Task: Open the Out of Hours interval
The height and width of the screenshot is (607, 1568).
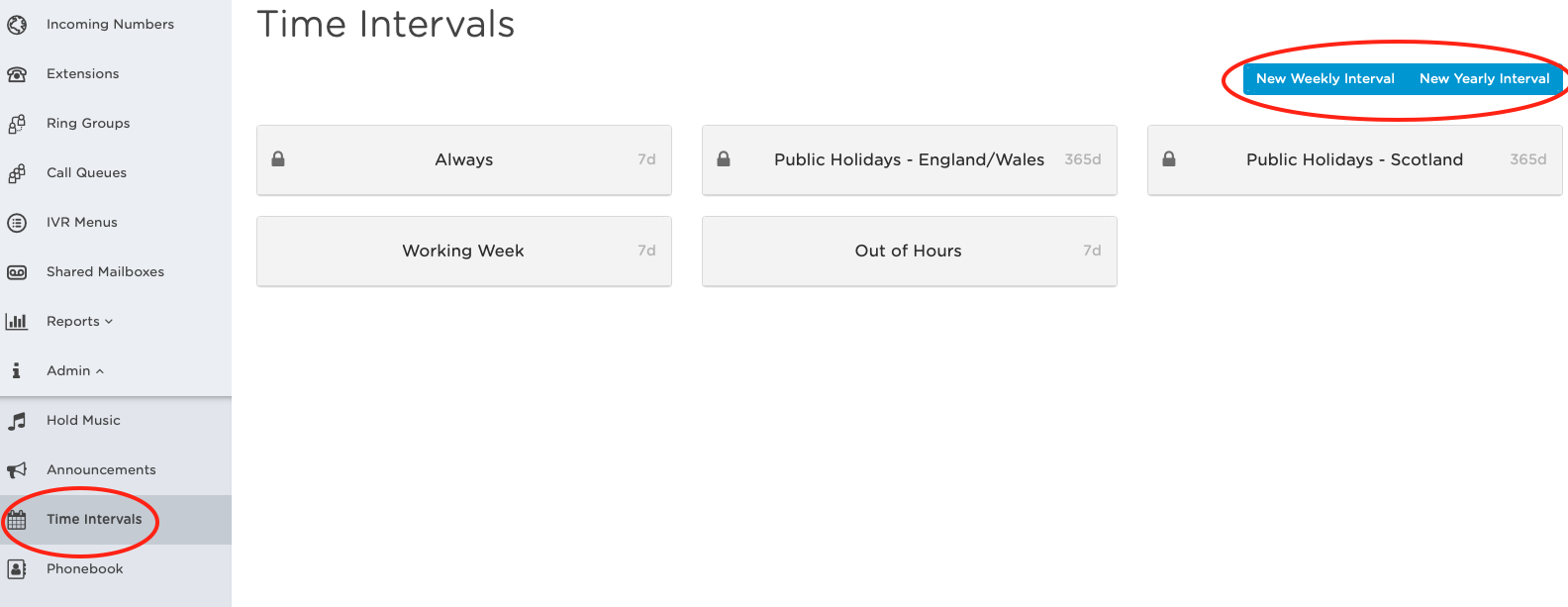Action: [910, 252]
